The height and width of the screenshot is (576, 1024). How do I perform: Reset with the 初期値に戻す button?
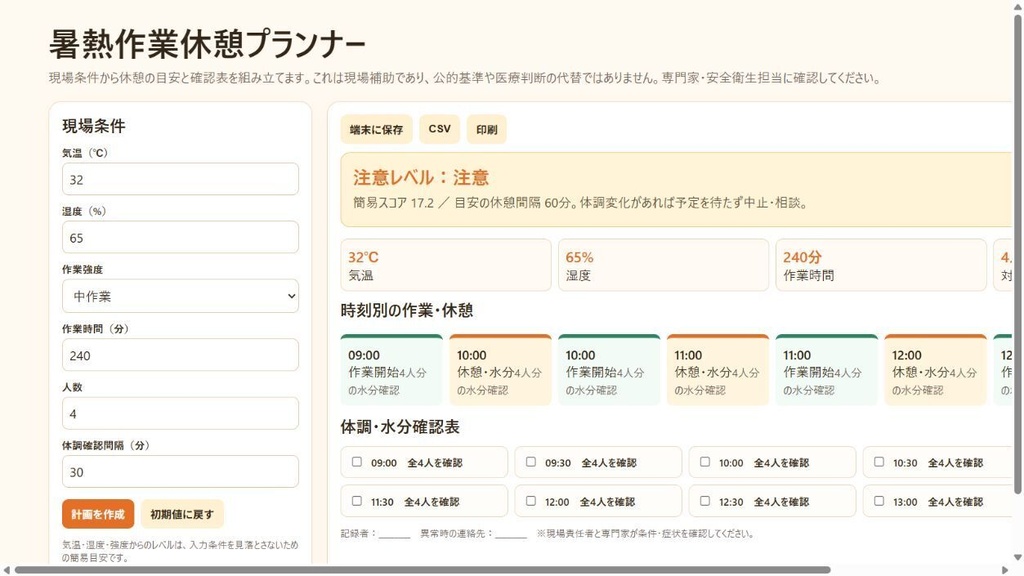click(x=182, y=514)
